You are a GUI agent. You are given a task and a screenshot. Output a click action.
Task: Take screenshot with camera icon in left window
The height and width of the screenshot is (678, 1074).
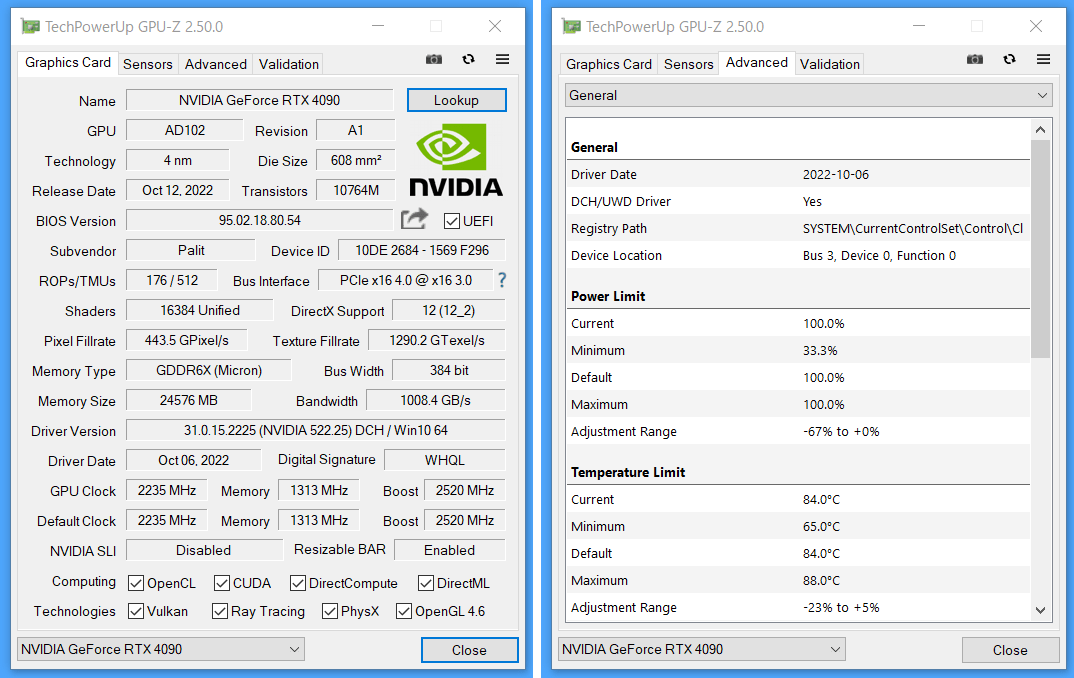tap(434, 60)
